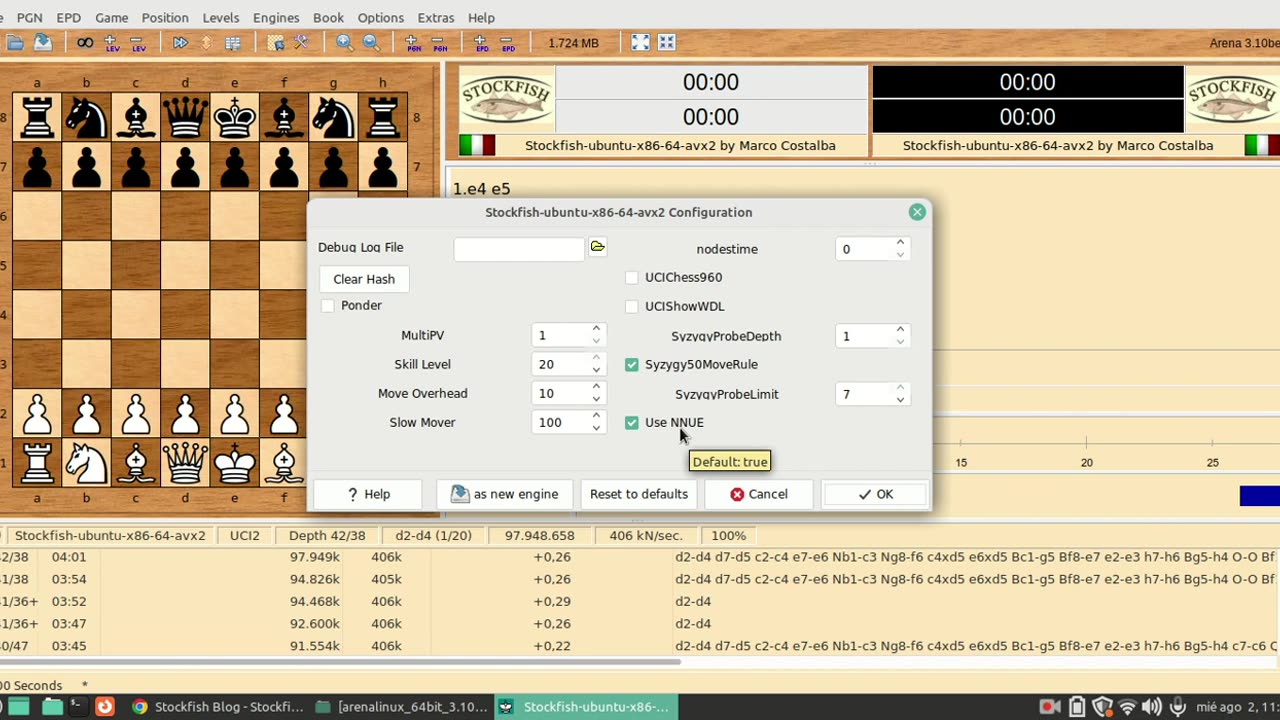This screenshot has height=720, width=1280.
Task: Open the move list table icon
Action: pyautogui.click(x=233, y=43)
